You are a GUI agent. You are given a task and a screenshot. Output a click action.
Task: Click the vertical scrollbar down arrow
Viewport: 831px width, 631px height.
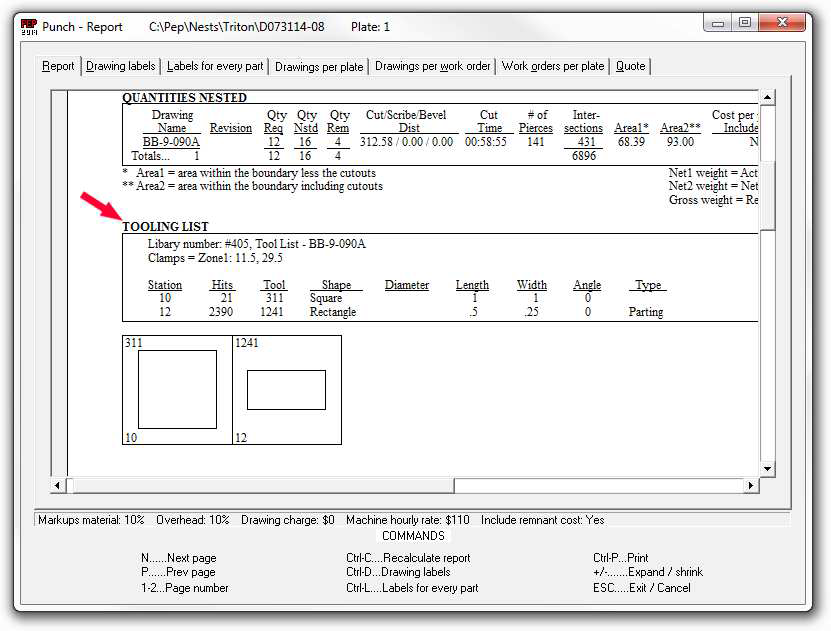pyautogui.click(x=768, y=468)
